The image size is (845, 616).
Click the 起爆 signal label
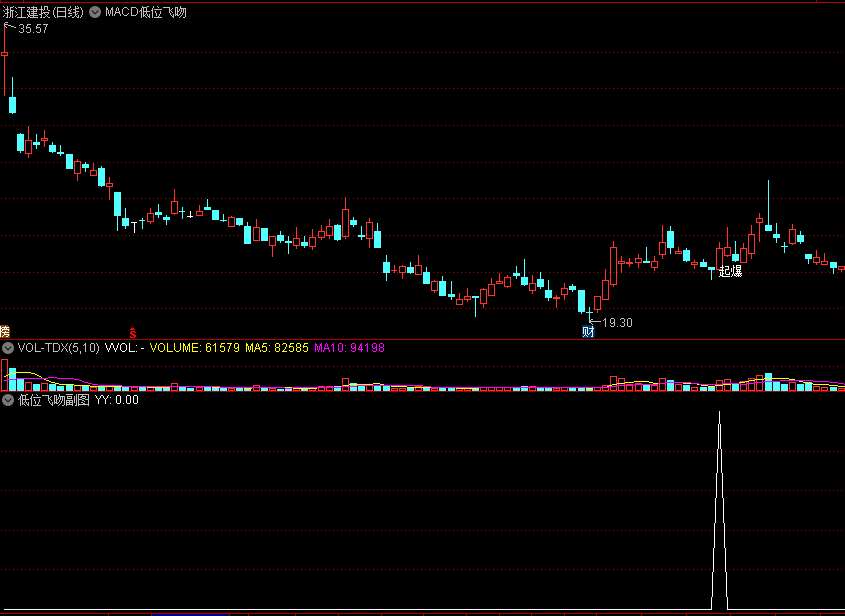tap(731, 271)
